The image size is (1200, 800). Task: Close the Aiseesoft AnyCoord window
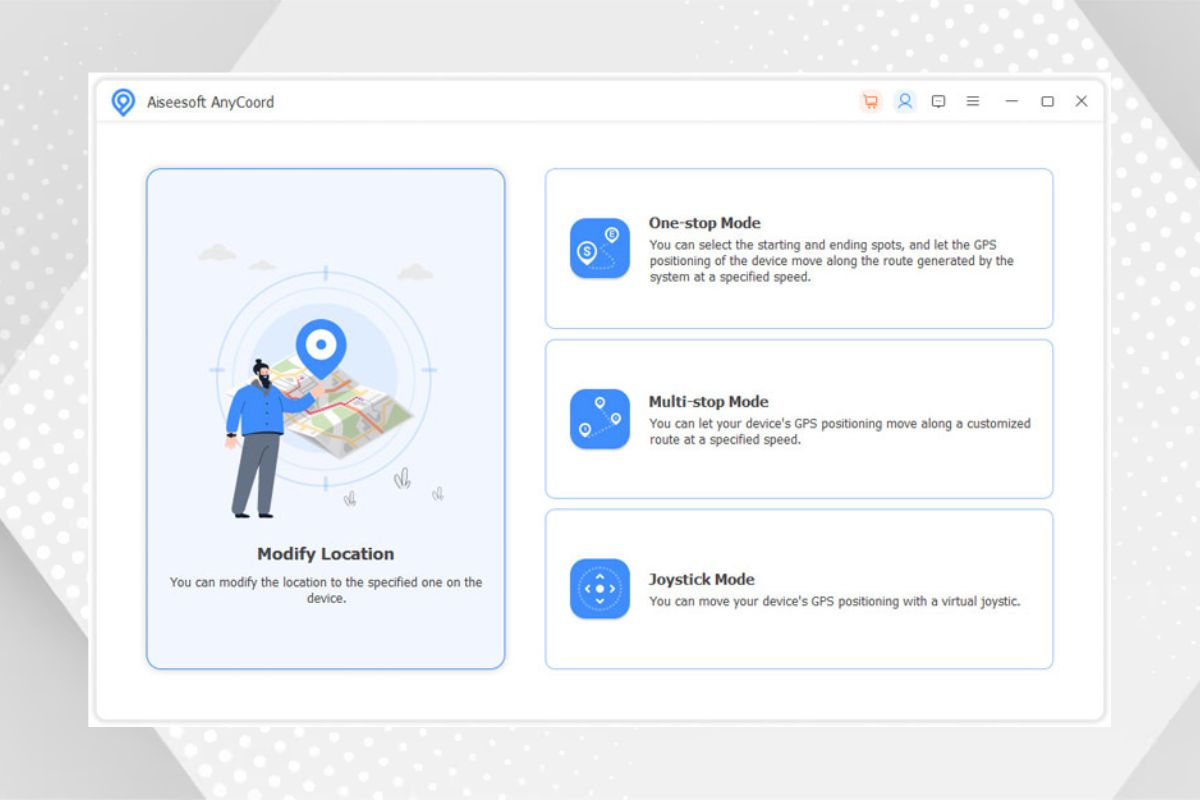(x=1081, y=102)
